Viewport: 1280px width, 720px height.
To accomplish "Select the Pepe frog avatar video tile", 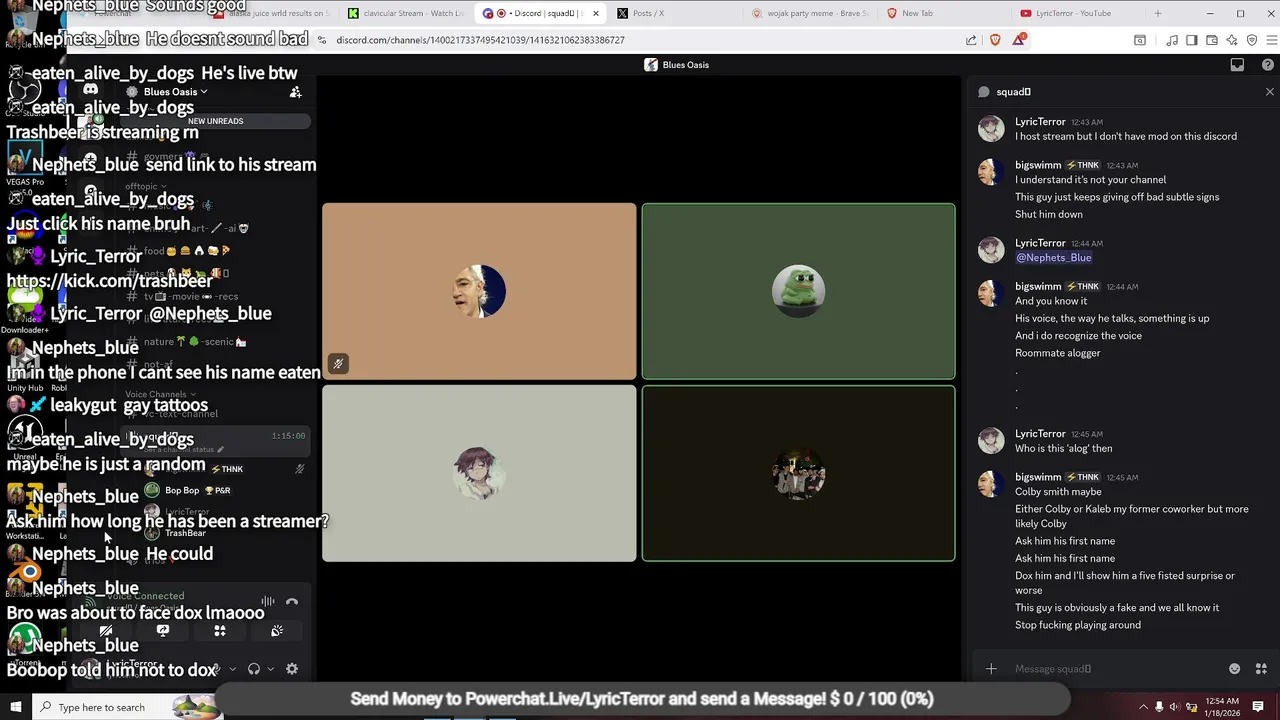I will click(x=798, y=291).
